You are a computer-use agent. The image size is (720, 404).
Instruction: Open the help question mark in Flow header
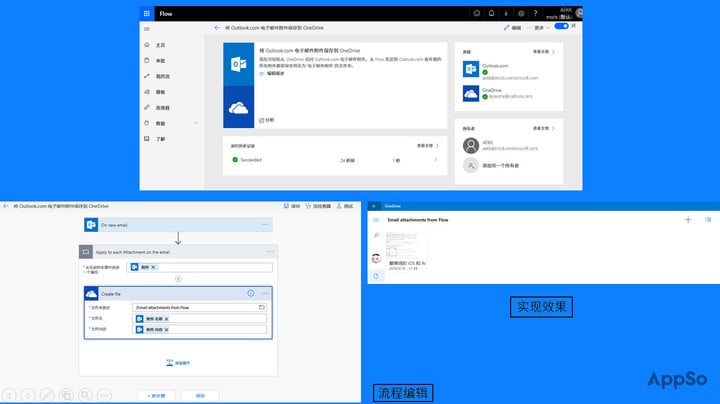pyautogui.click(x=535, y=13)
